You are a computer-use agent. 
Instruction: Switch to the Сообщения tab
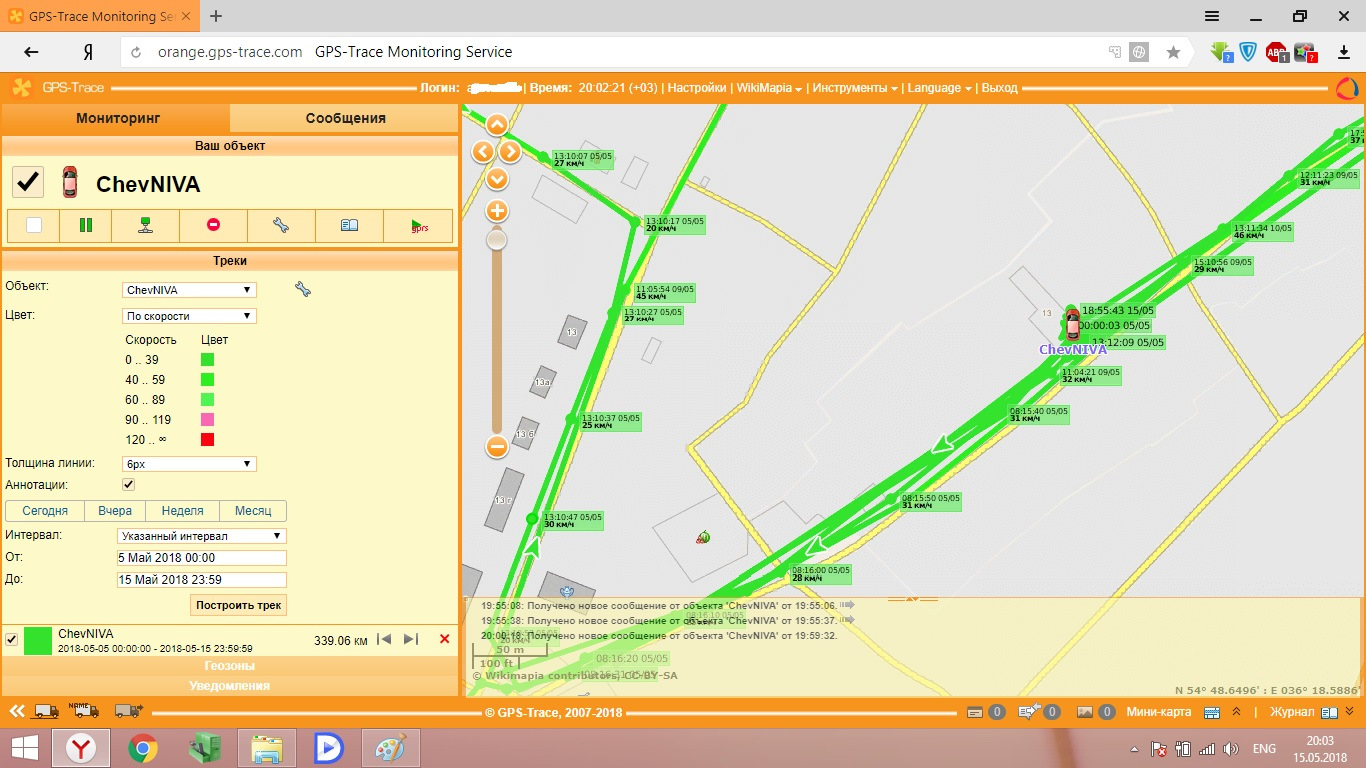point(345,118)
